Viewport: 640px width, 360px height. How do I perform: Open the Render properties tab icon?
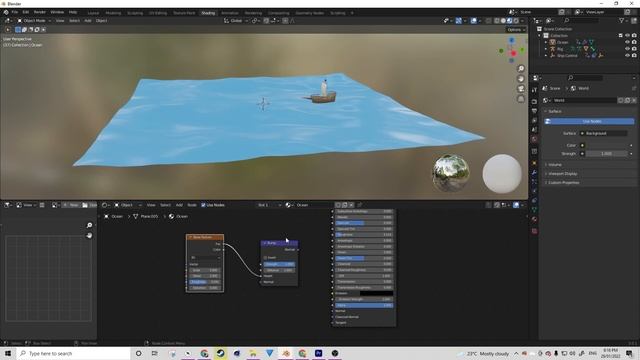coord(534,101)
